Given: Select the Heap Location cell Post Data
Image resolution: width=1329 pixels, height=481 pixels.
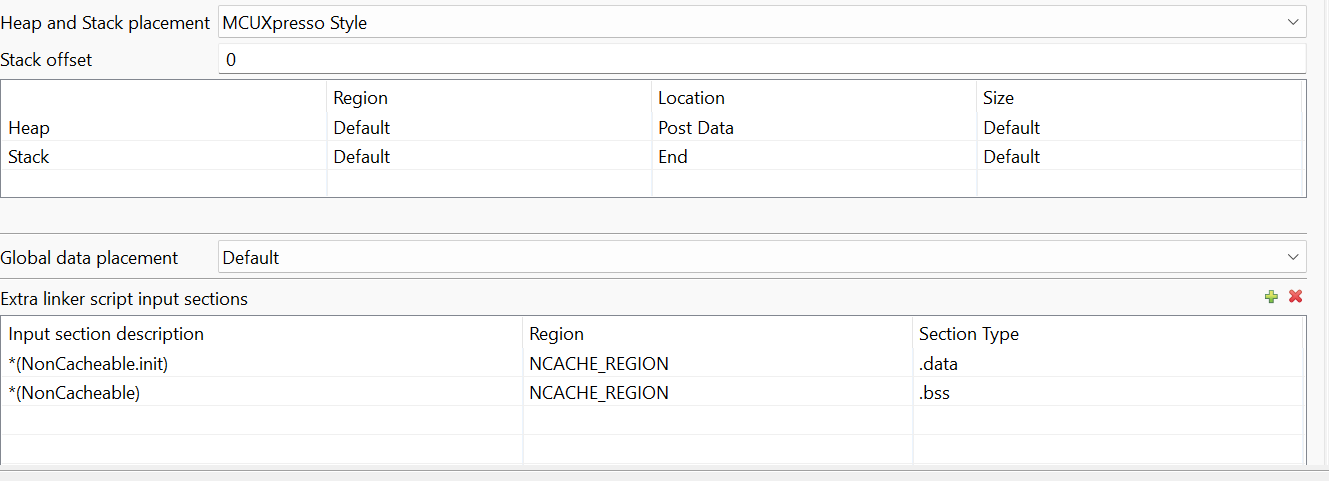Looking at the screenshot, I should [x=696, y=128].
